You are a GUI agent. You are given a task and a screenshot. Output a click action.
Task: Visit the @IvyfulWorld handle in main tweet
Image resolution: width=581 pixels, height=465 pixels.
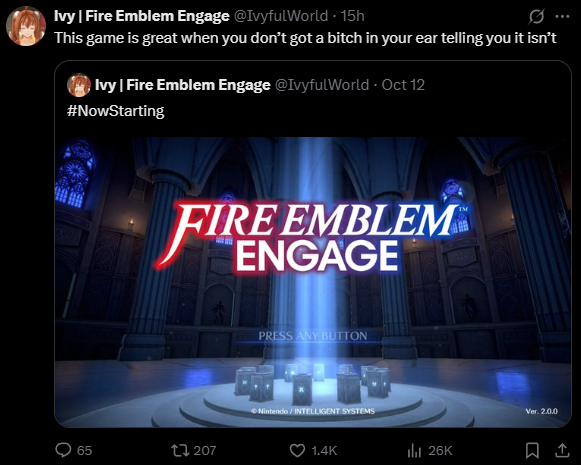[x=282, y=16]
